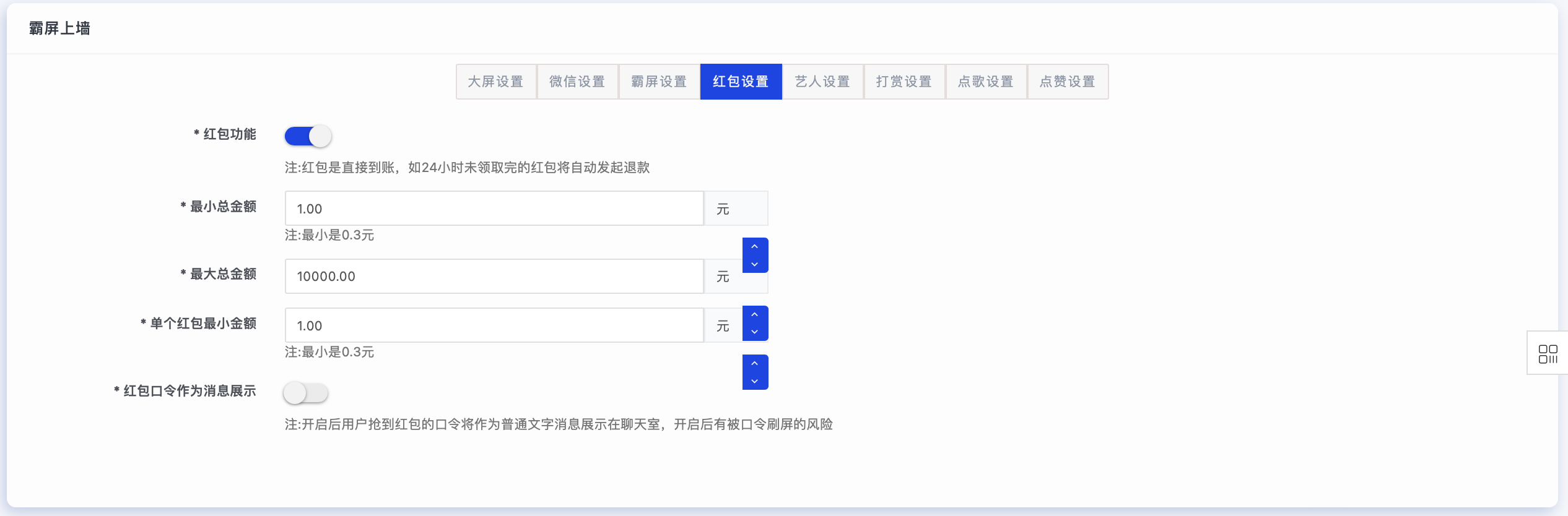Image resolution: width=1568 pixels, height=516 pixels.
Task: Click the 元 unit next to 单个红包最小金额
Action: point(723,326)
